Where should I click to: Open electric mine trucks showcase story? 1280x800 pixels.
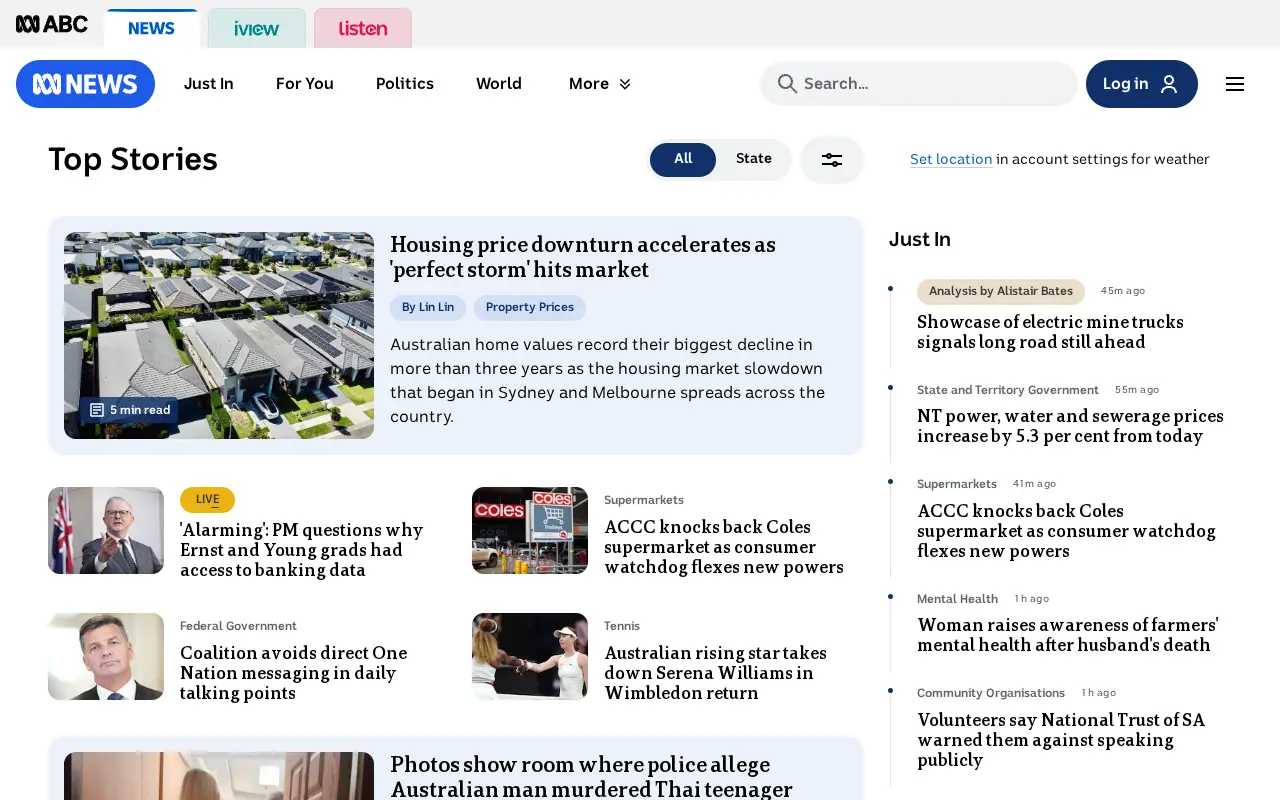(1050, 332)
